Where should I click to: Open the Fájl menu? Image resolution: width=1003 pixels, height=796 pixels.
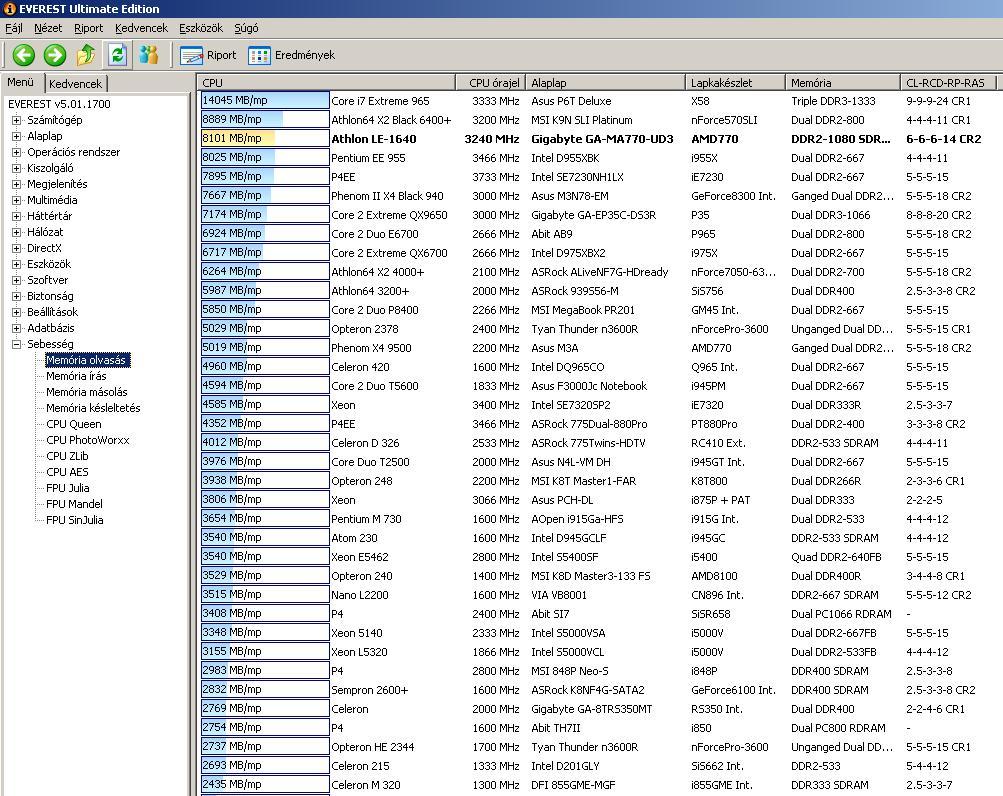[x=14, y=28]
